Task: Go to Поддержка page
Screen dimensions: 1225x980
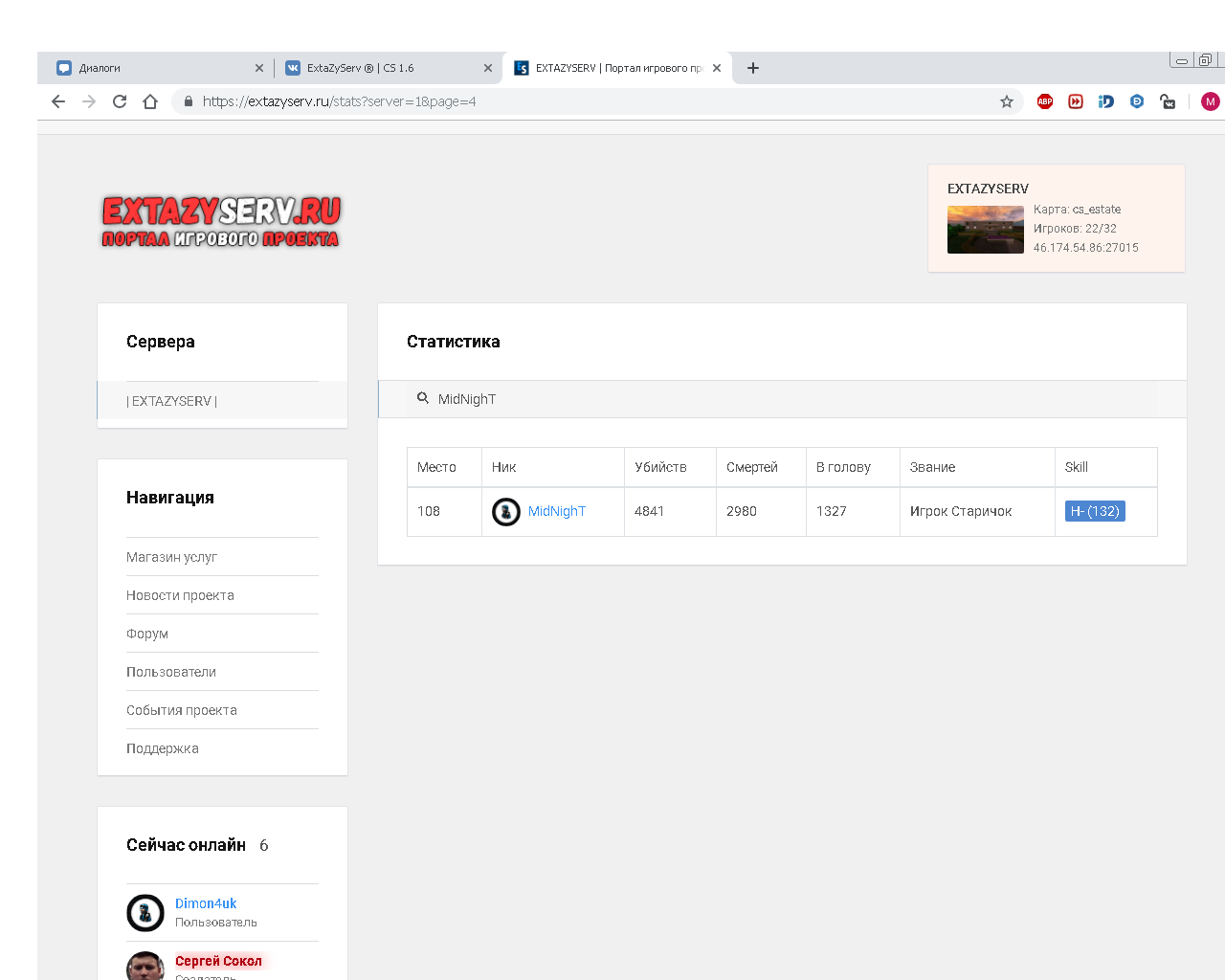Action: pyautogui.click(x=163, y=748)
